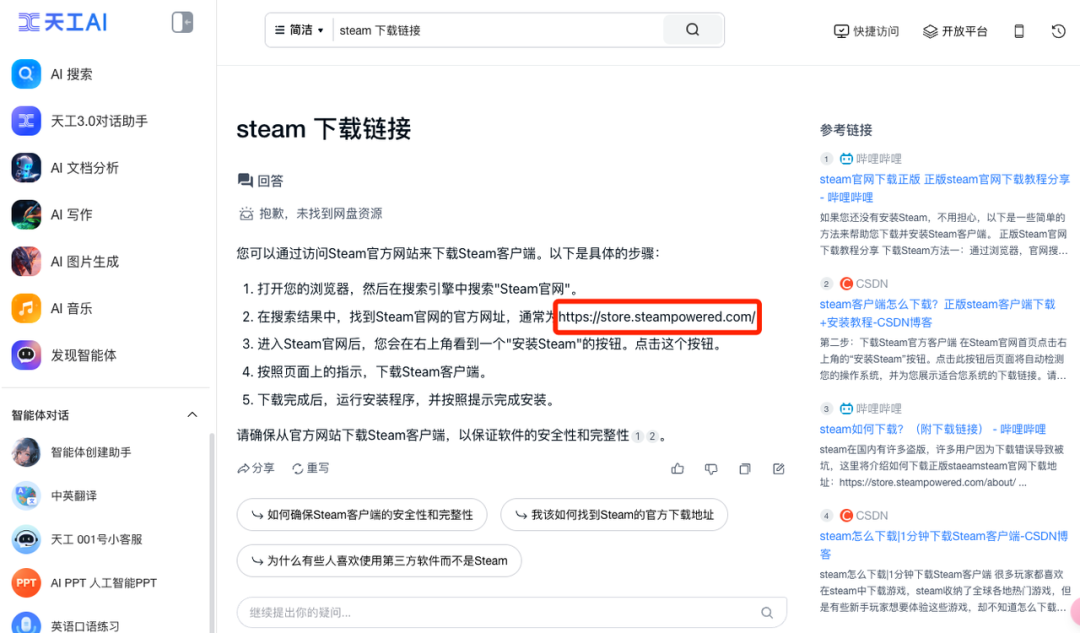This screenshot has height=633, width=1080.
Task: Click the 抱歉，未找到网盘资源 notice
Action: coord(311,214)
